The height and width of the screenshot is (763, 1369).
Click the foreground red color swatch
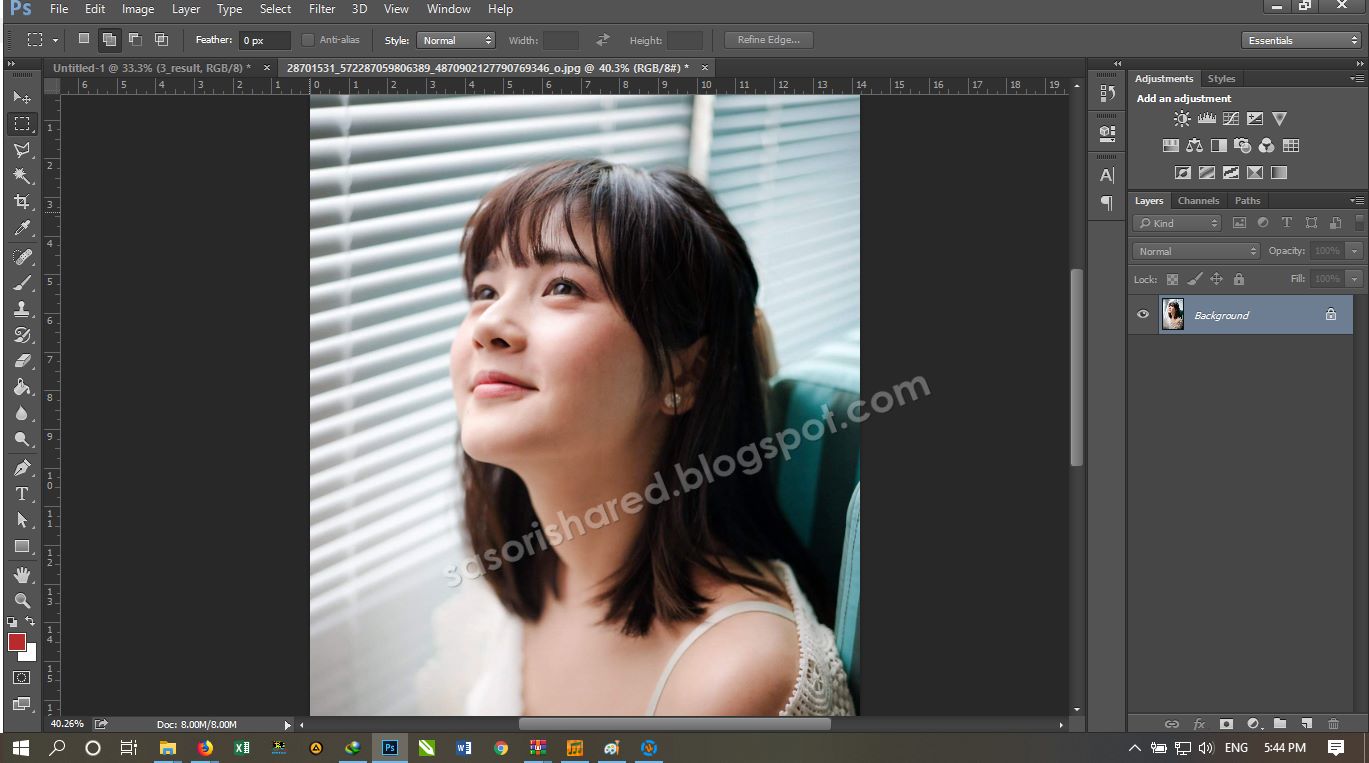click(17, 642)
